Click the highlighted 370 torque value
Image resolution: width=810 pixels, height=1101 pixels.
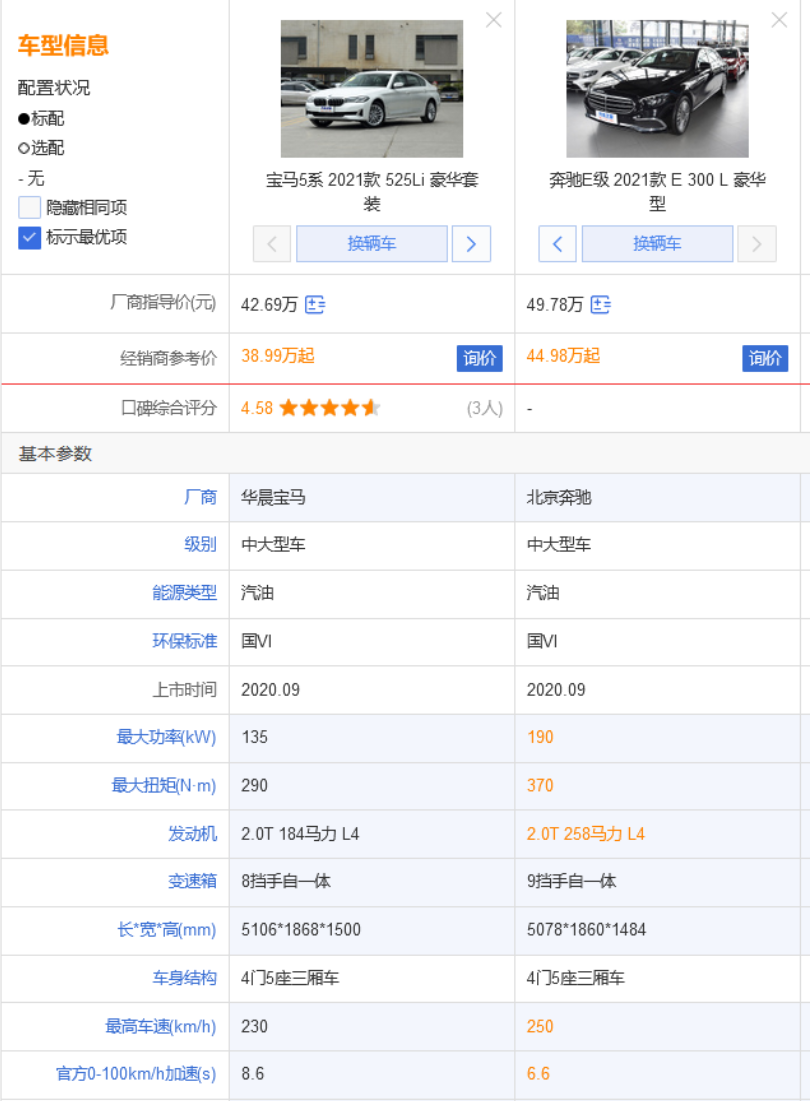click(540, 786)
